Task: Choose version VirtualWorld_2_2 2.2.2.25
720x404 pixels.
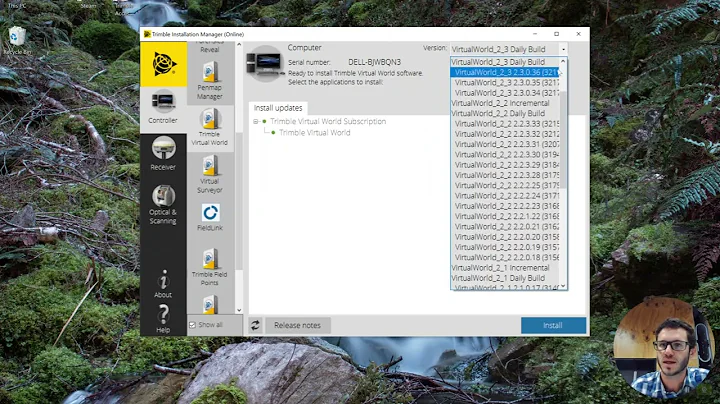Action: pos(505,185)
